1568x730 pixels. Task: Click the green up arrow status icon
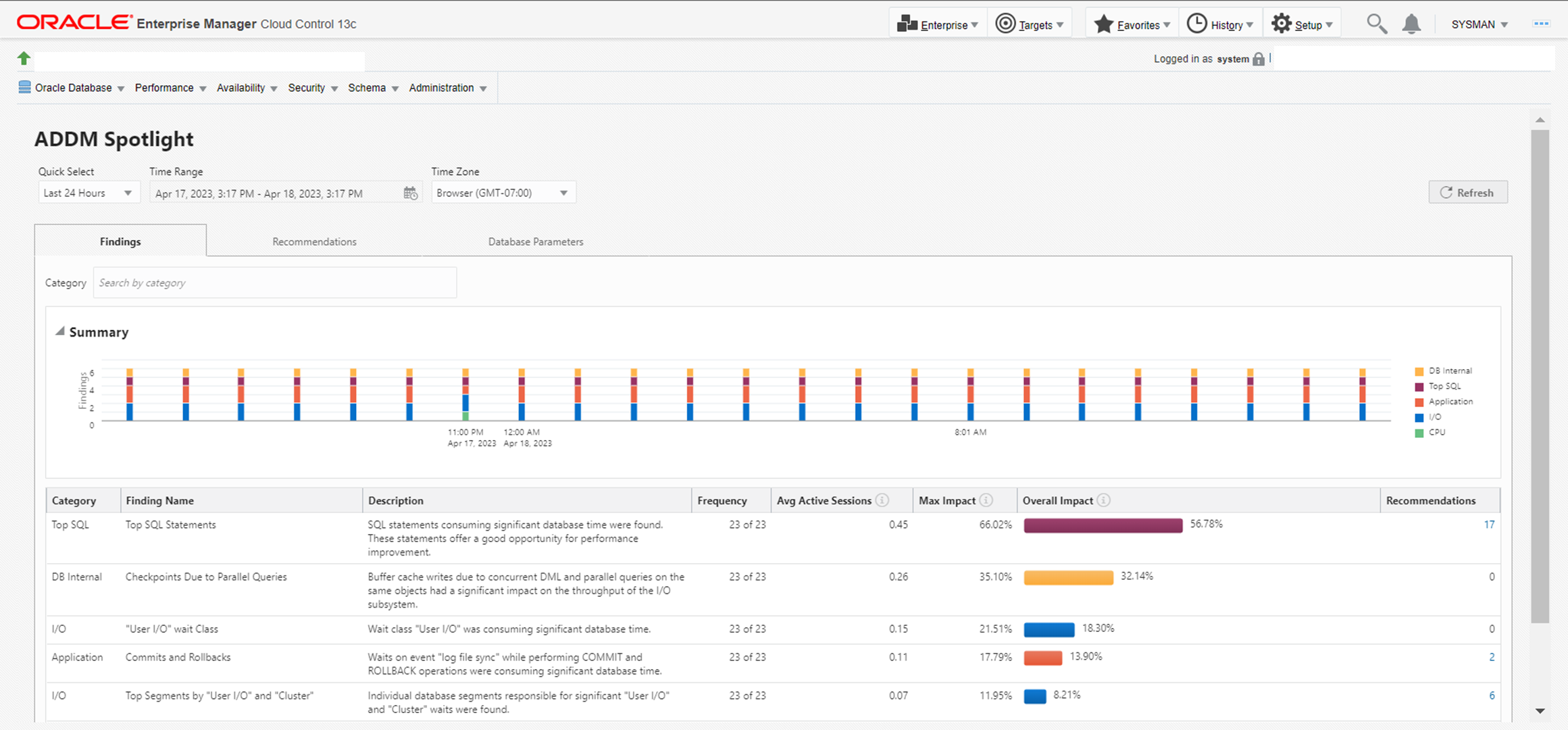click(24, 59)
